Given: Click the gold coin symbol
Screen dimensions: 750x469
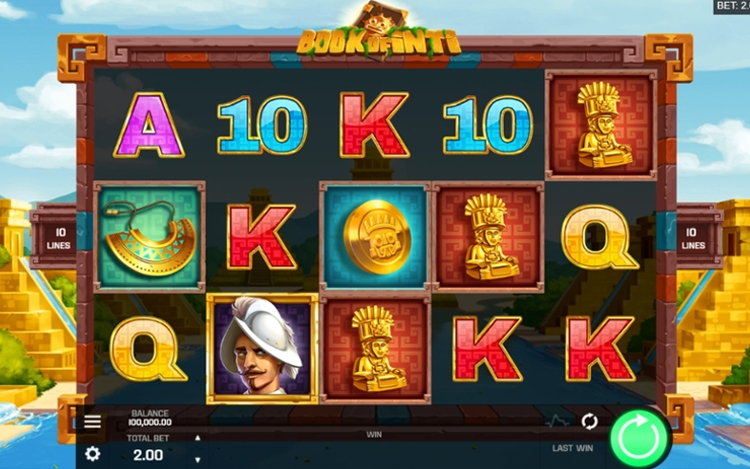Looking at the screenshot, I should click(x=376, y=237).
